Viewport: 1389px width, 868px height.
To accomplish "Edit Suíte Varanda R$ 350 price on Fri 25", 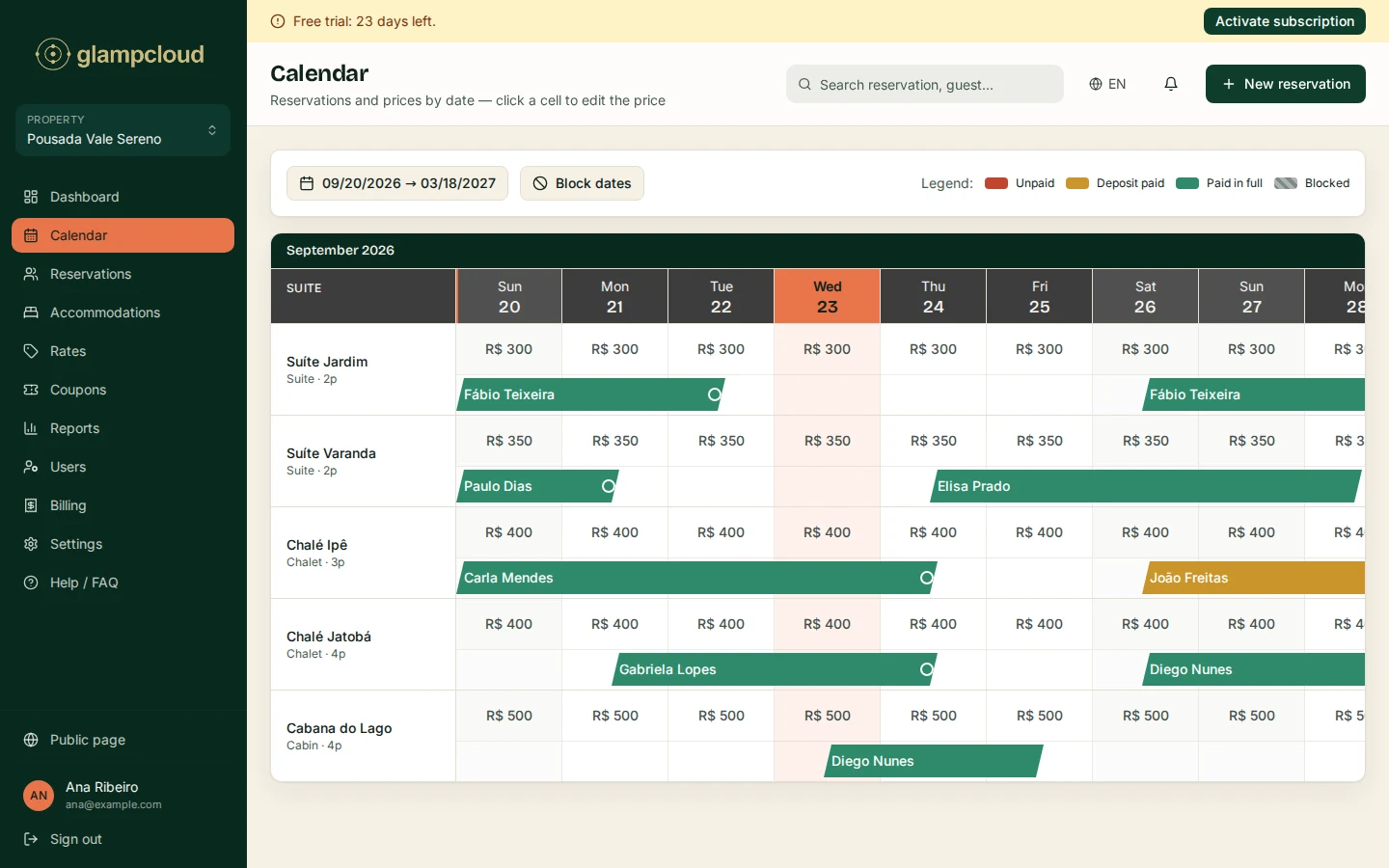I will (x=1040, y=441).
